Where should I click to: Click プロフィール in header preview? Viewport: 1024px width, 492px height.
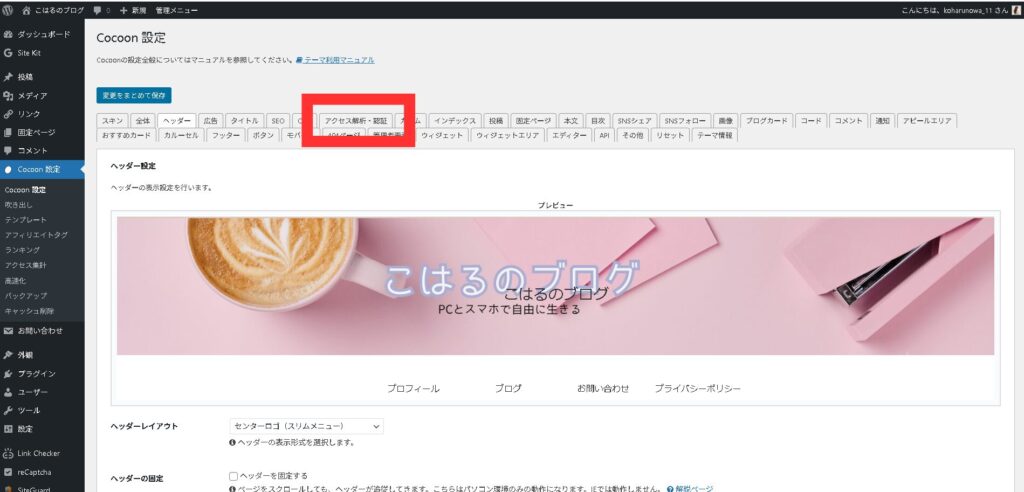413,388
